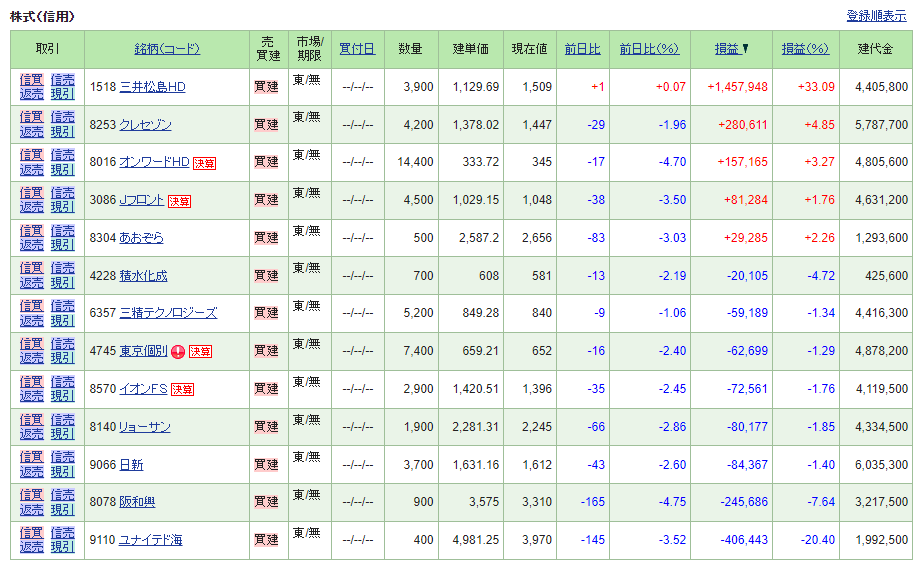
Task: Click 信買 in the あおぞら row
Action: click(31, 231)
